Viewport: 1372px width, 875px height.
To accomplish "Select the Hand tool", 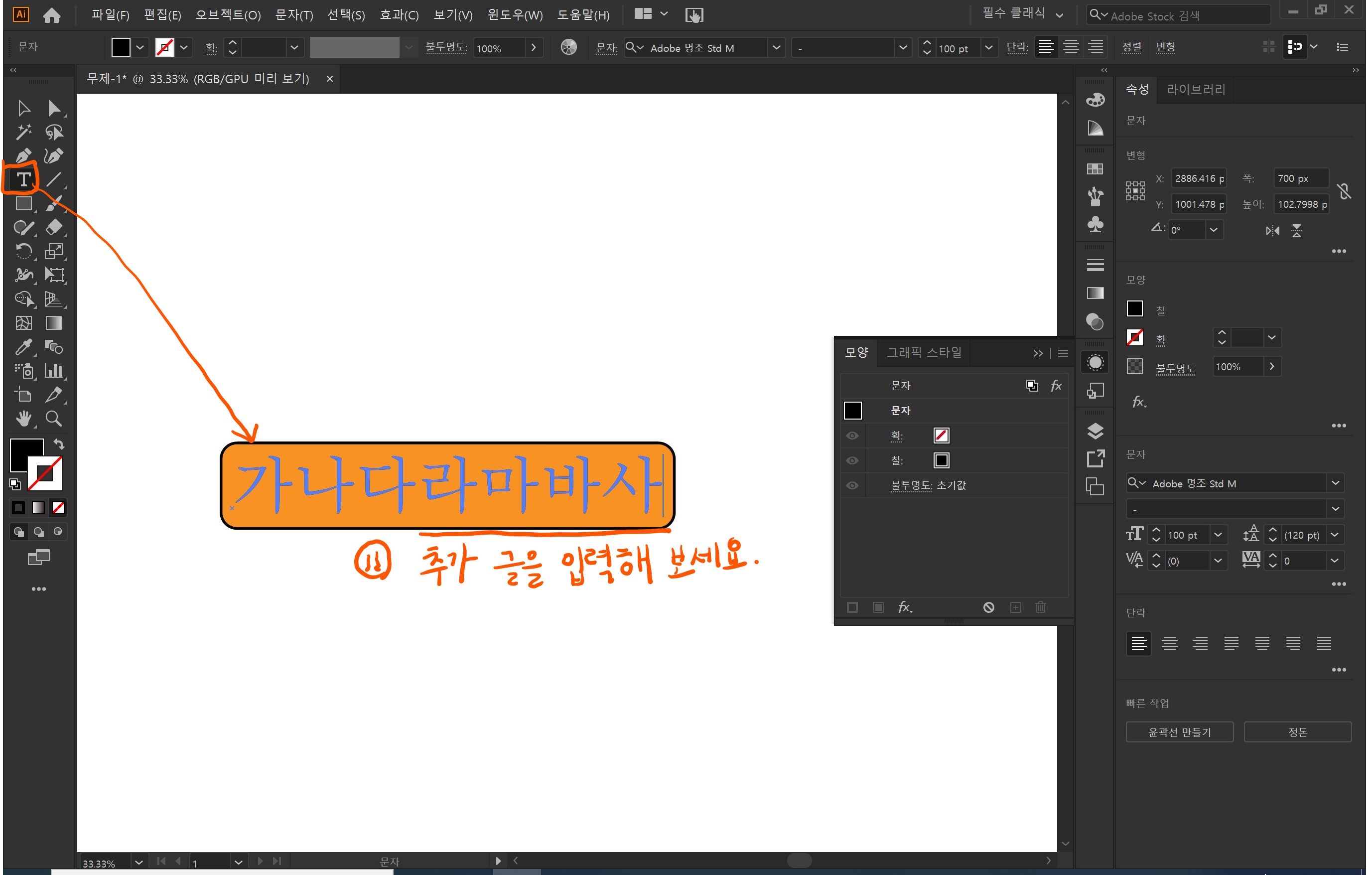I will click(x=23, y=419).
